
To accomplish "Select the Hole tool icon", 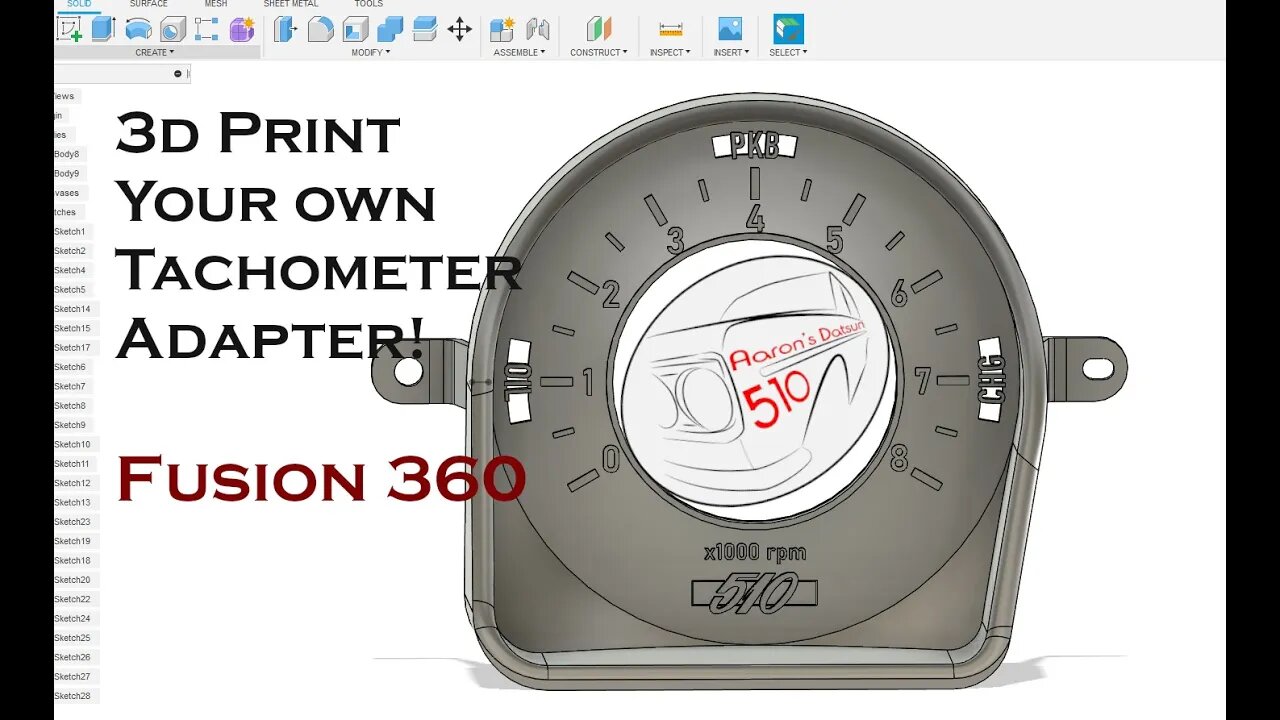I will pos(173,29).
